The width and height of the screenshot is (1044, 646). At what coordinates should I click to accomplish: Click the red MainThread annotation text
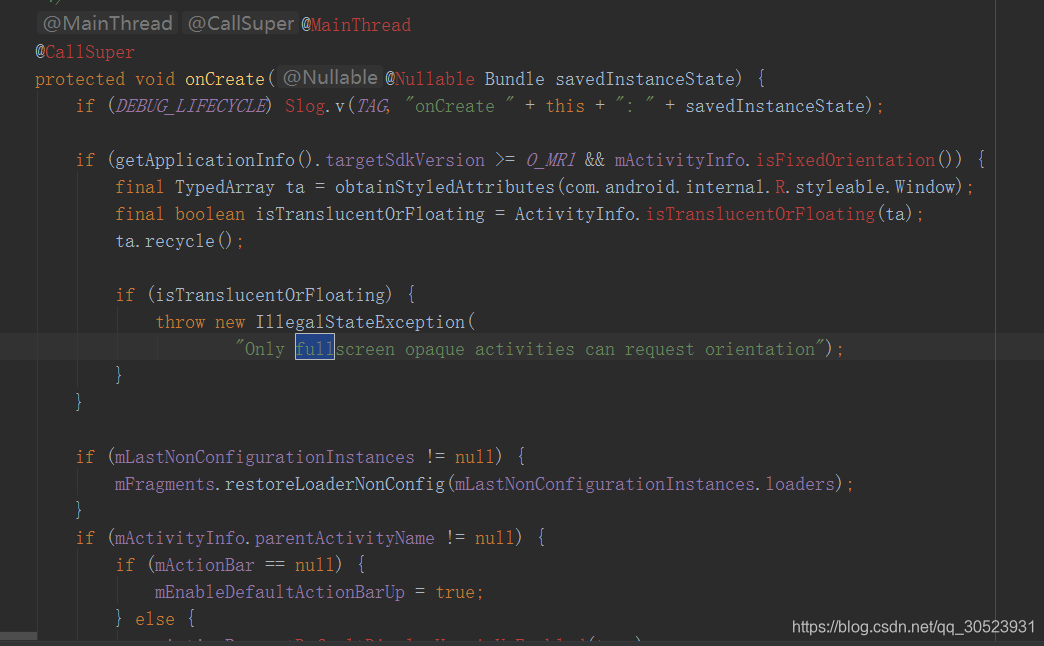361,25
